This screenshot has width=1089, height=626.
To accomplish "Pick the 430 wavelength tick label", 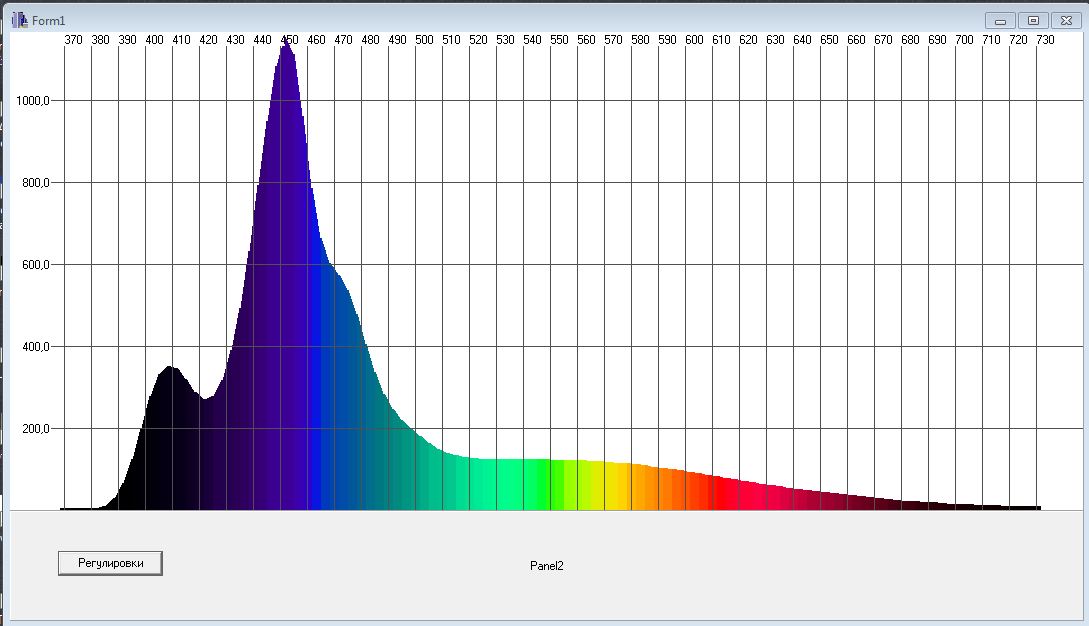I will coord(235,40).
